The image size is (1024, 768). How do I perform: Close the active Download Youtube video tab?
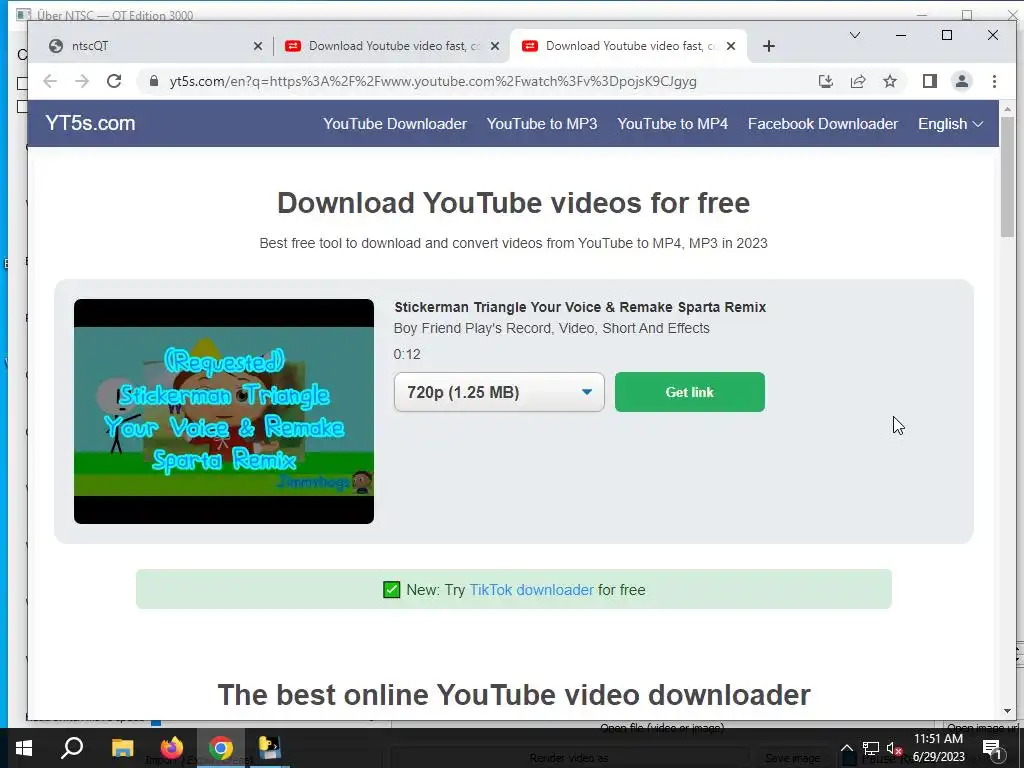(731, 46)
